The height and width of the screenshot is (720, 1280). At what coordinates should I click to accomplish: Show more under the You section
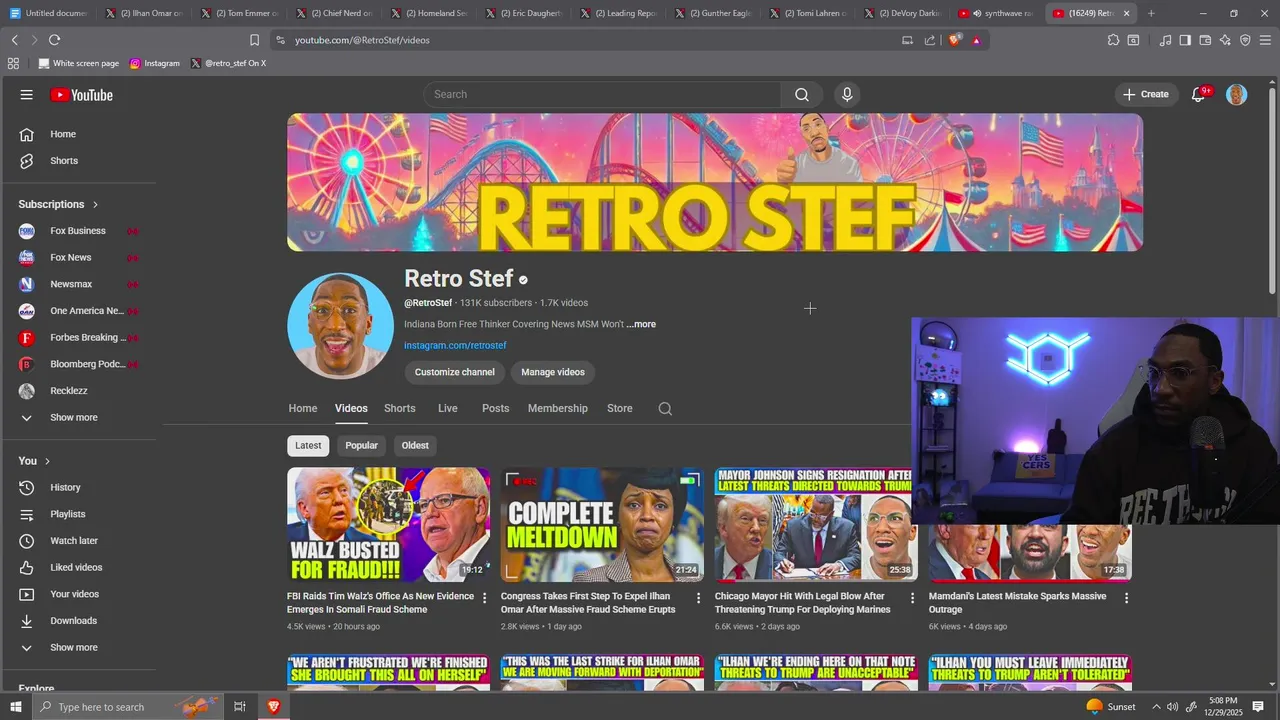click(x=74, y=647)
